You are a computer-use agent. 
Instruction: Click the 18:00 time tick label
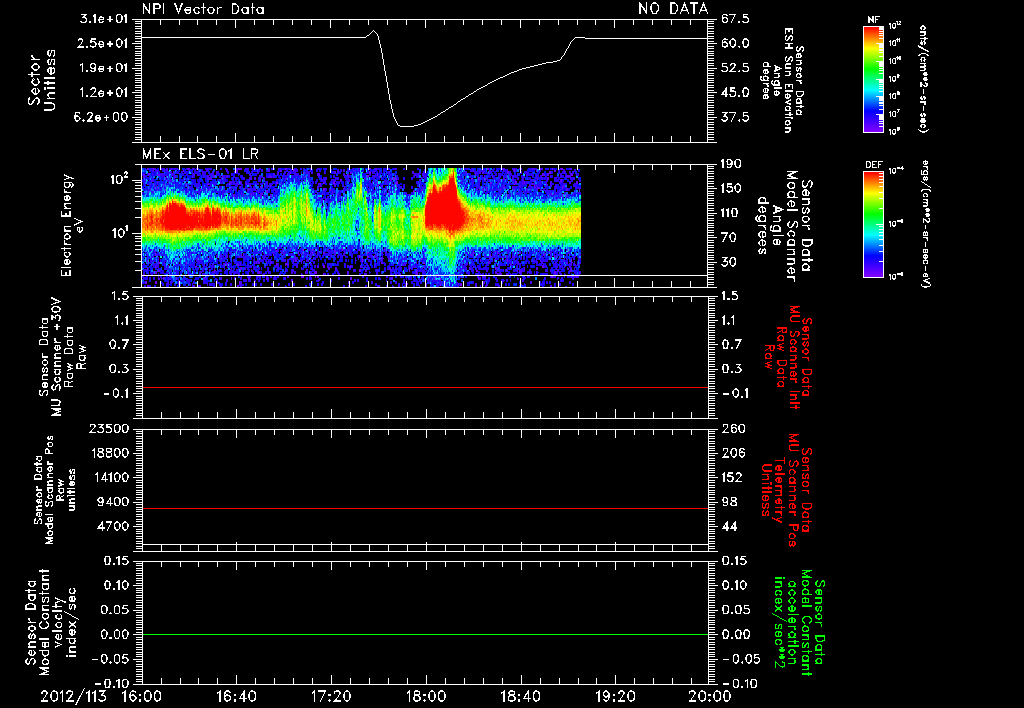pyautogui.click(x=426, y=696)
